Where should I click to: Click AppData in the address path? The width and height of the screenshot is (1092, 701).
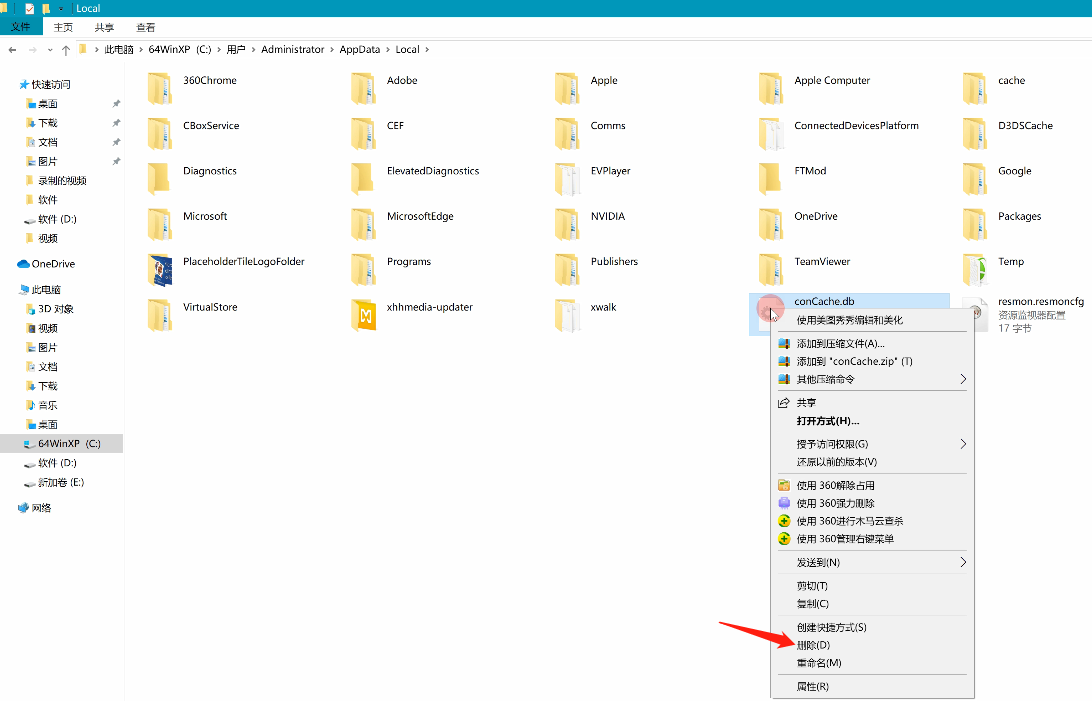click(x=359, y=49)
